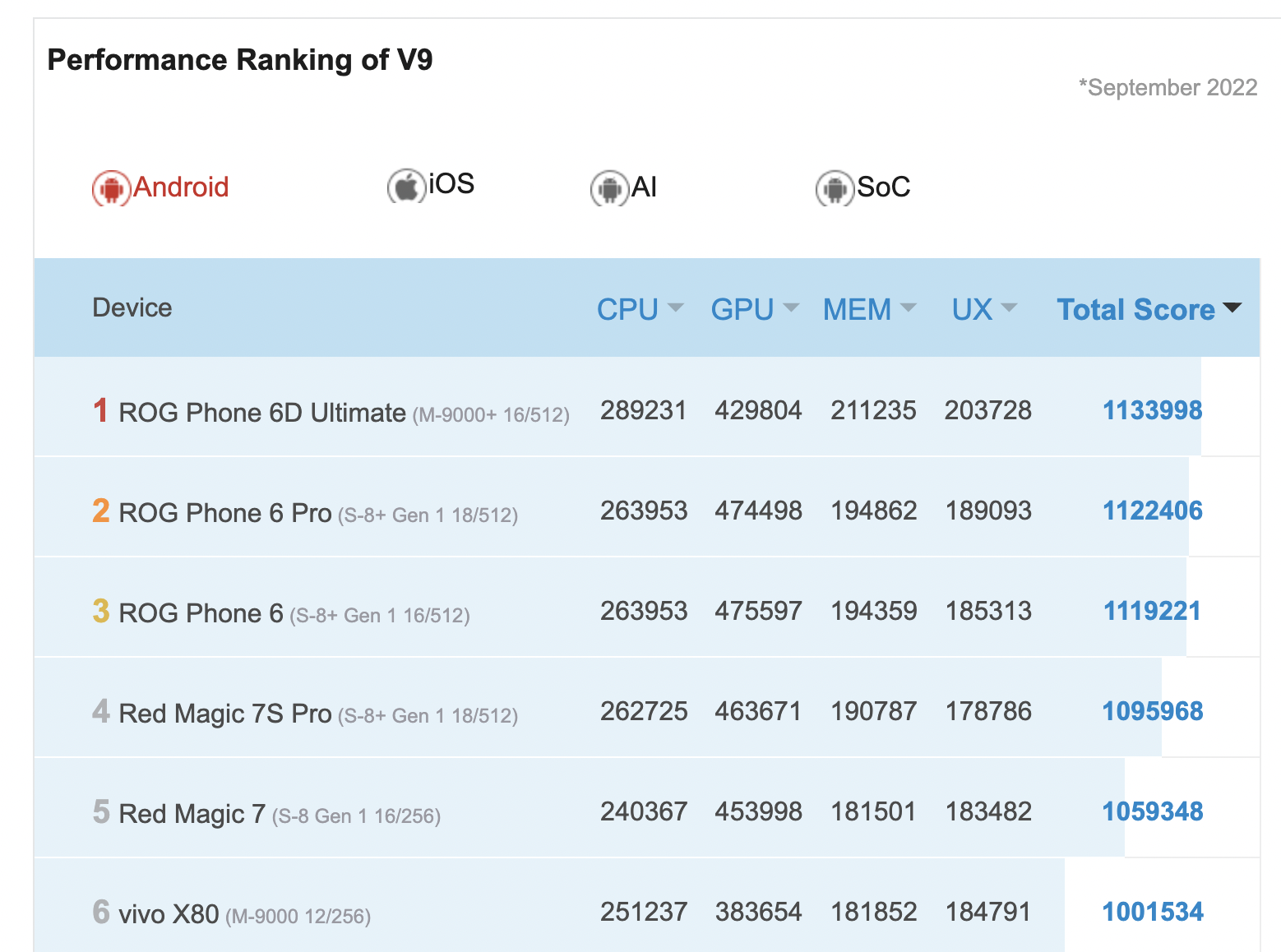Open the SoC ranking tab
The height and width of the screenshot is (952, 1281).
pyautogui.click(x=863, y=187)
